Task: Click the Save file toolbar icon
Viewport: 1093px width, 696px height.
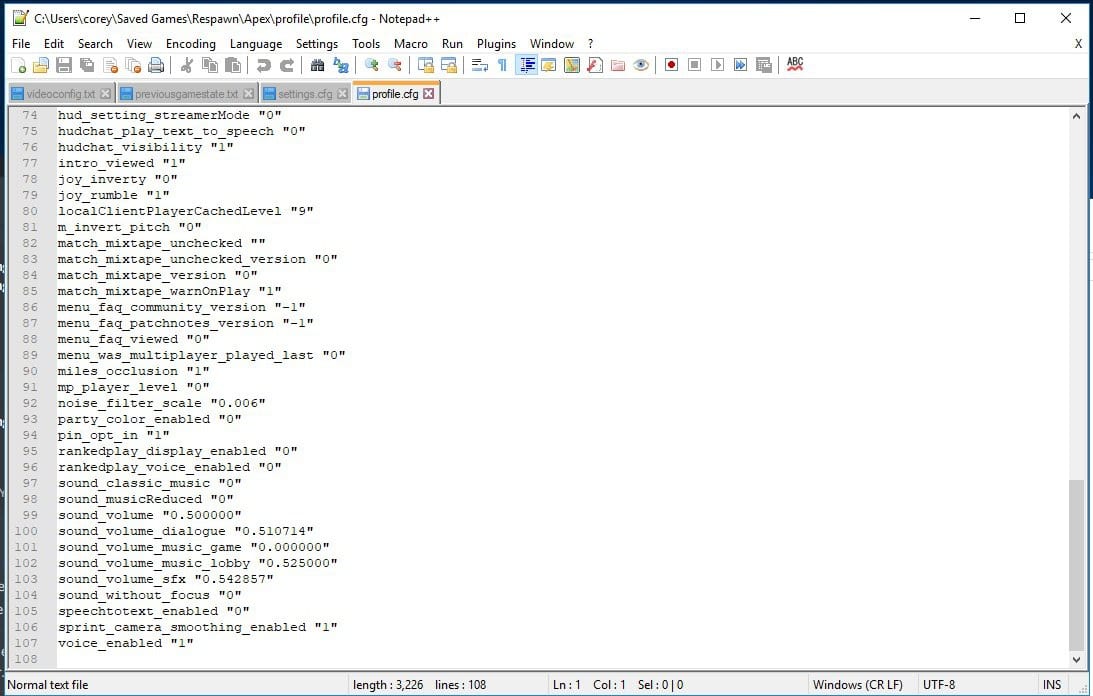Action: click(63, 65)
